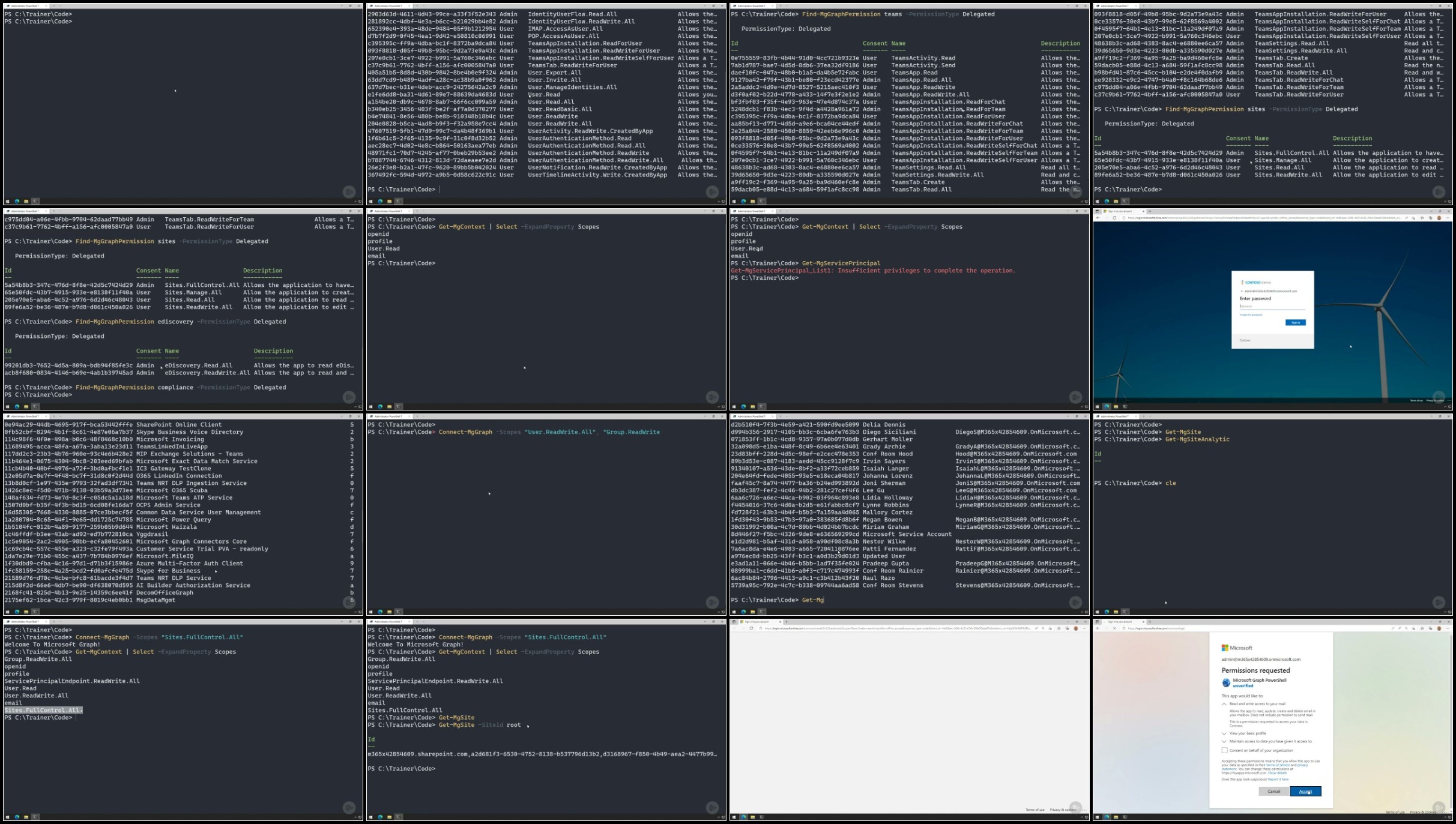Open profile avatar in Permissions requested browser frame
Image resolution: width=1456 pixels, height=824 pixels.
(x=1439, y=628)
